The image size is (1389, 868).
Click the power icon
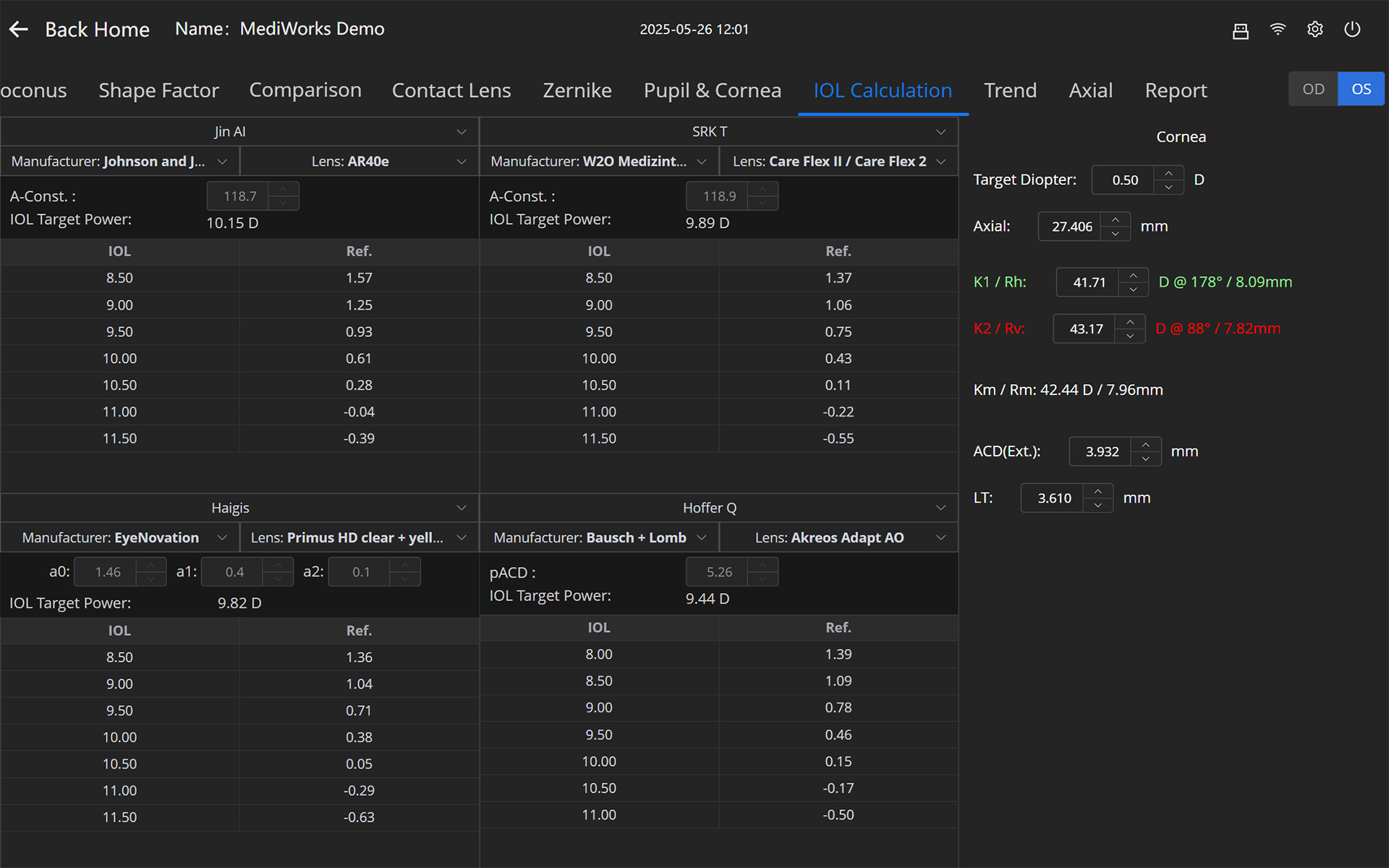(1352, 29)
